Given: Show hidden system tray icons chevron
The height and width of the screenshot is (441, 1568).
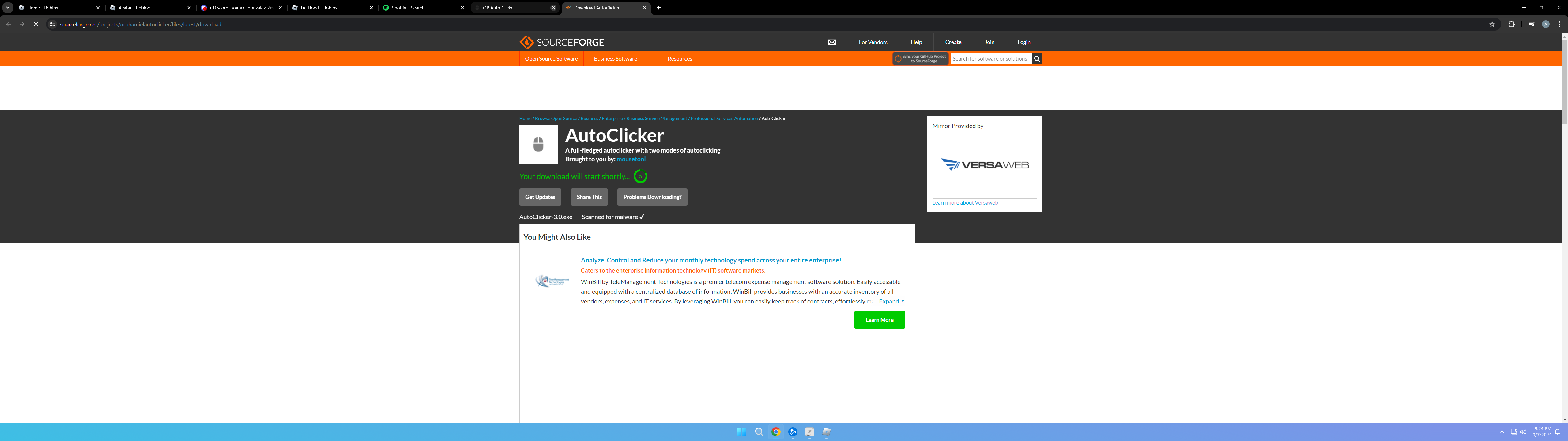Looking at the screenshot, I should click(1502, 432).
